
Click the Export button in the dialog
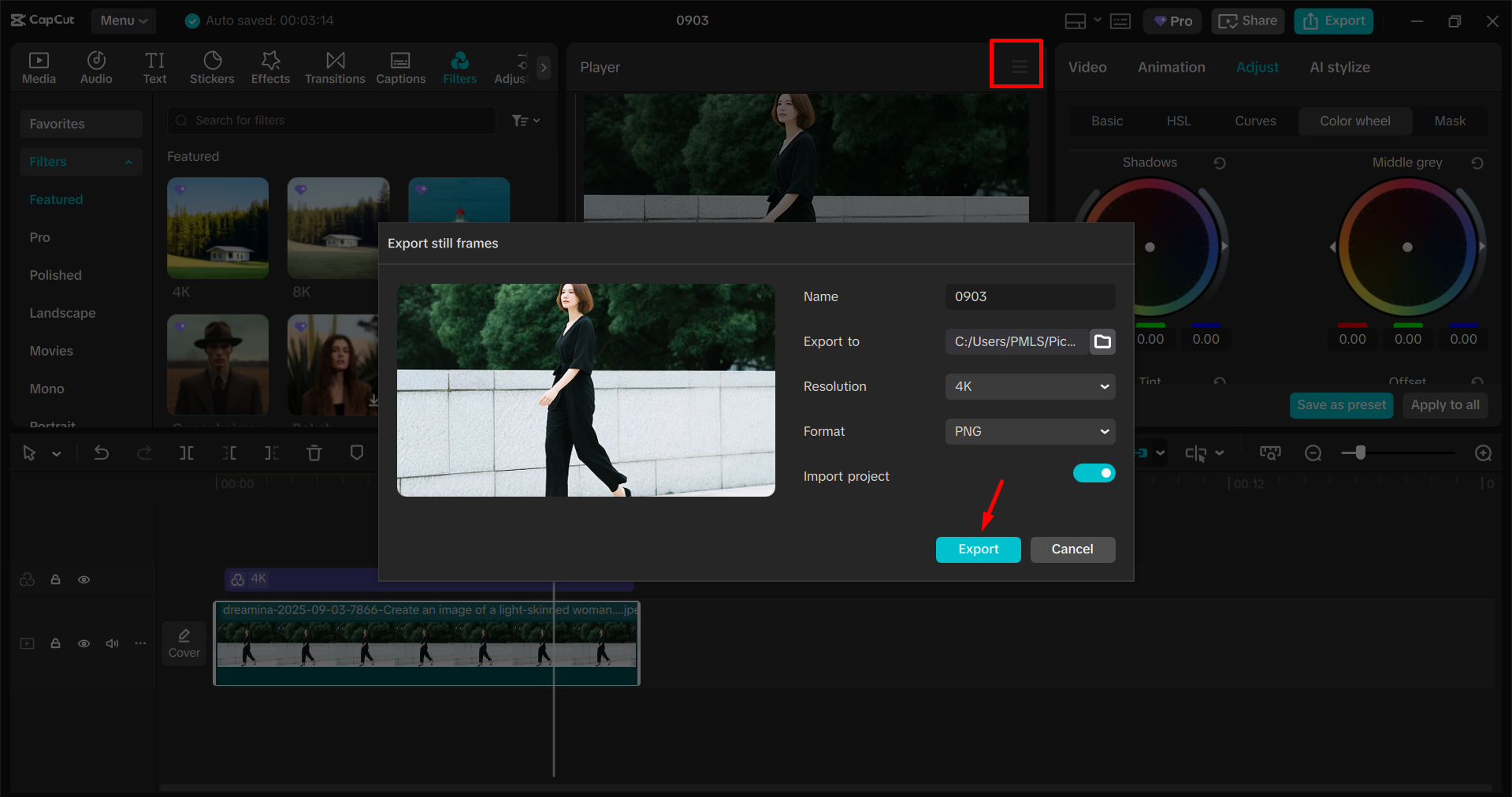pos(978,549)
